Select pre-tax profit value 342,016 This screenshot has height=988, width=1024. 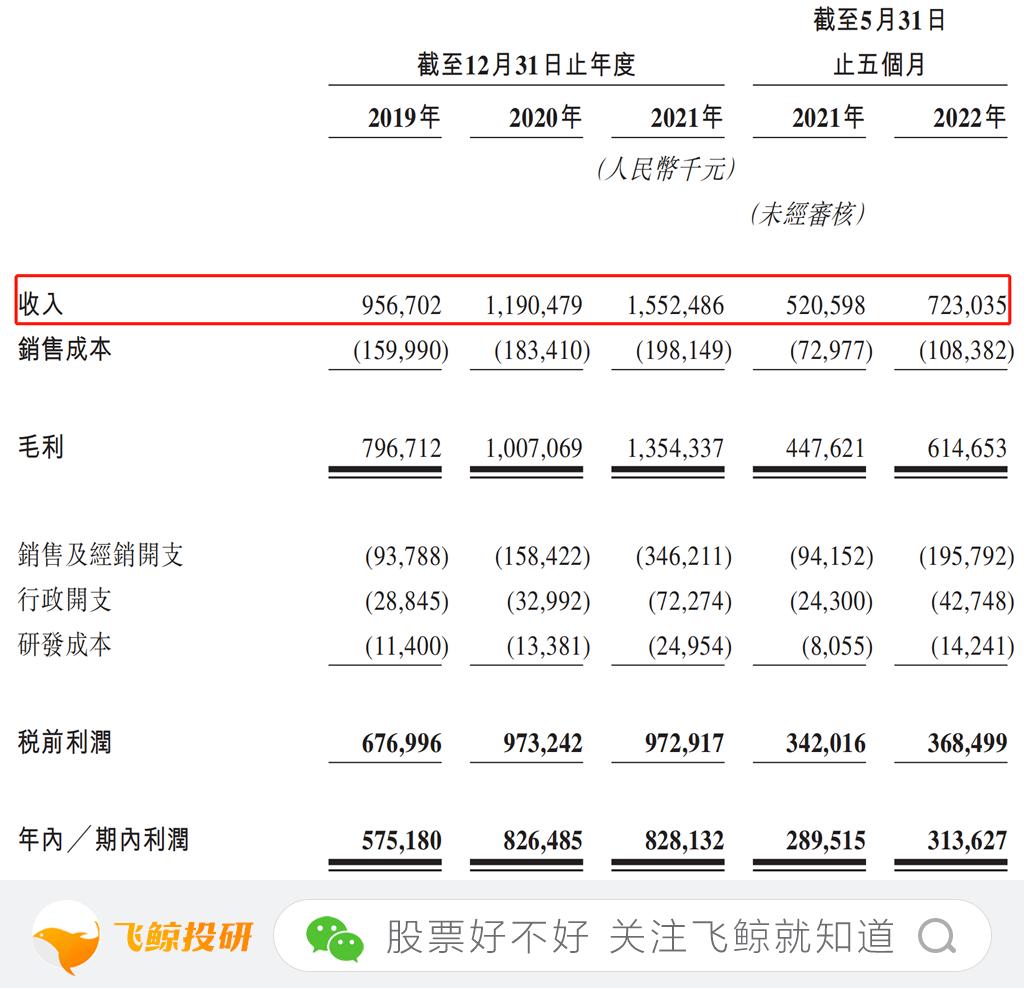coord(825,743)
